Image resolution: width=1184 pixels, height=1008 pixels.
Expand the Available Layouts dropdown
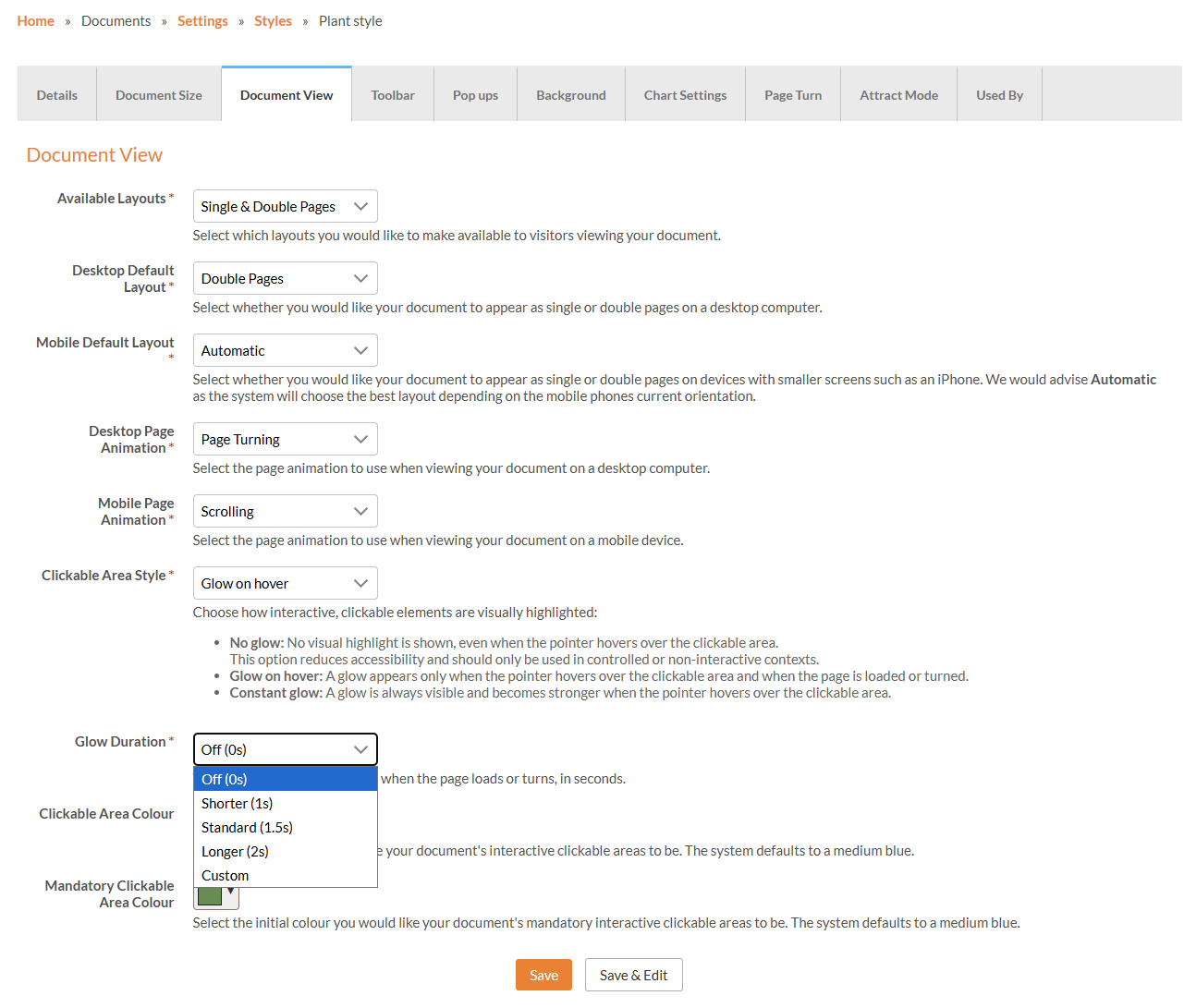point(285,207)
